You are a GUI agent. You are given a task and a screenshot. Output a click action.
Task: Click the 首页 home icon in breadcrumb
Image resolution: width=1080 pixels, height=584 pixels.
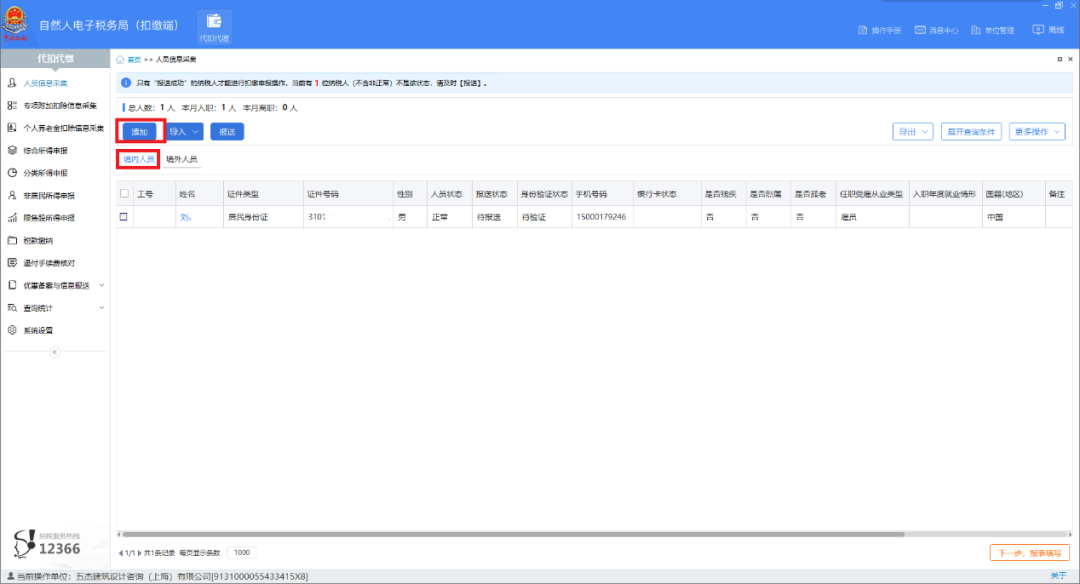pyautogui.click(x=120, y=60)
